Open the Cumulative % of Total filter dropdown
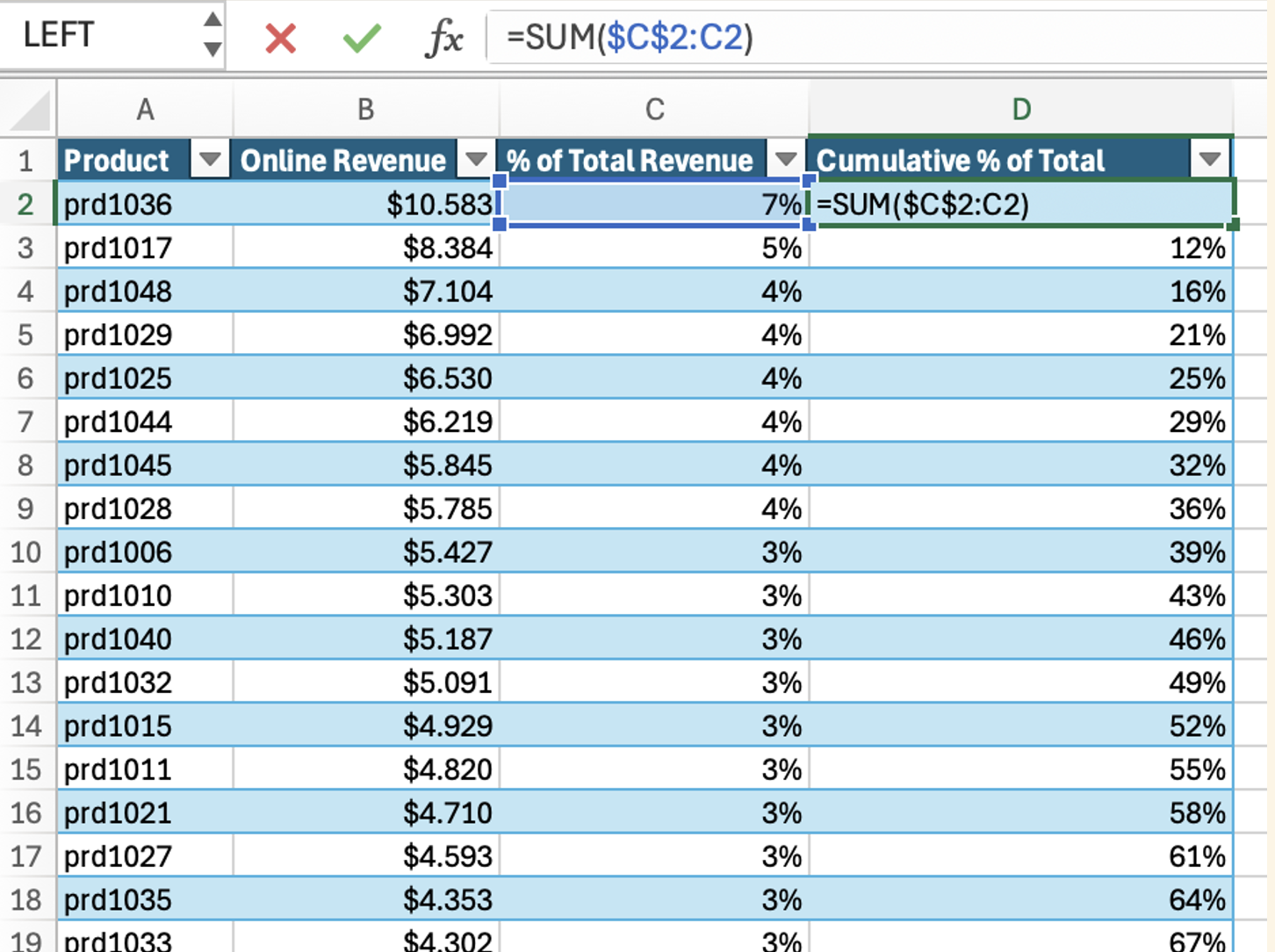The width and height of the screenshot is (1275, 952). tap(1210, 160)
